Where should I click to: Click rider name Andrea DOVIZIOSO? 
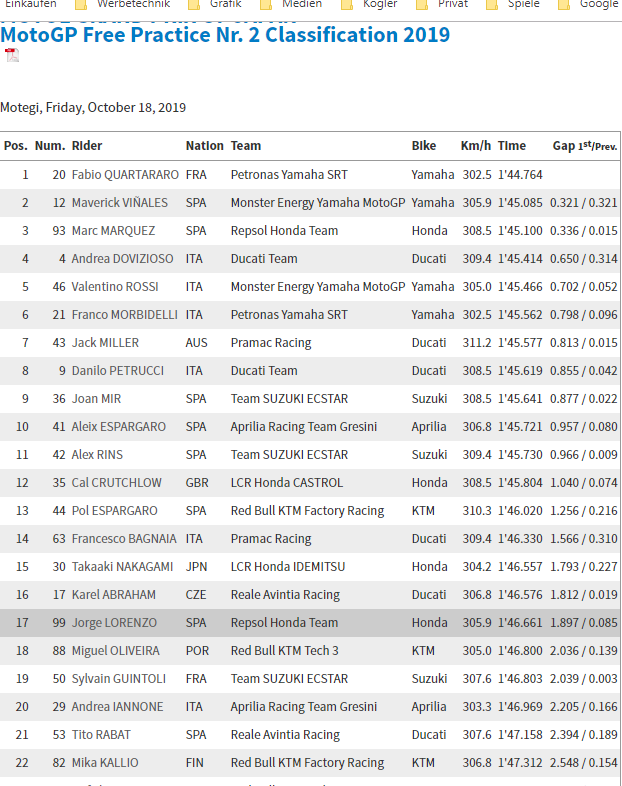122,259
